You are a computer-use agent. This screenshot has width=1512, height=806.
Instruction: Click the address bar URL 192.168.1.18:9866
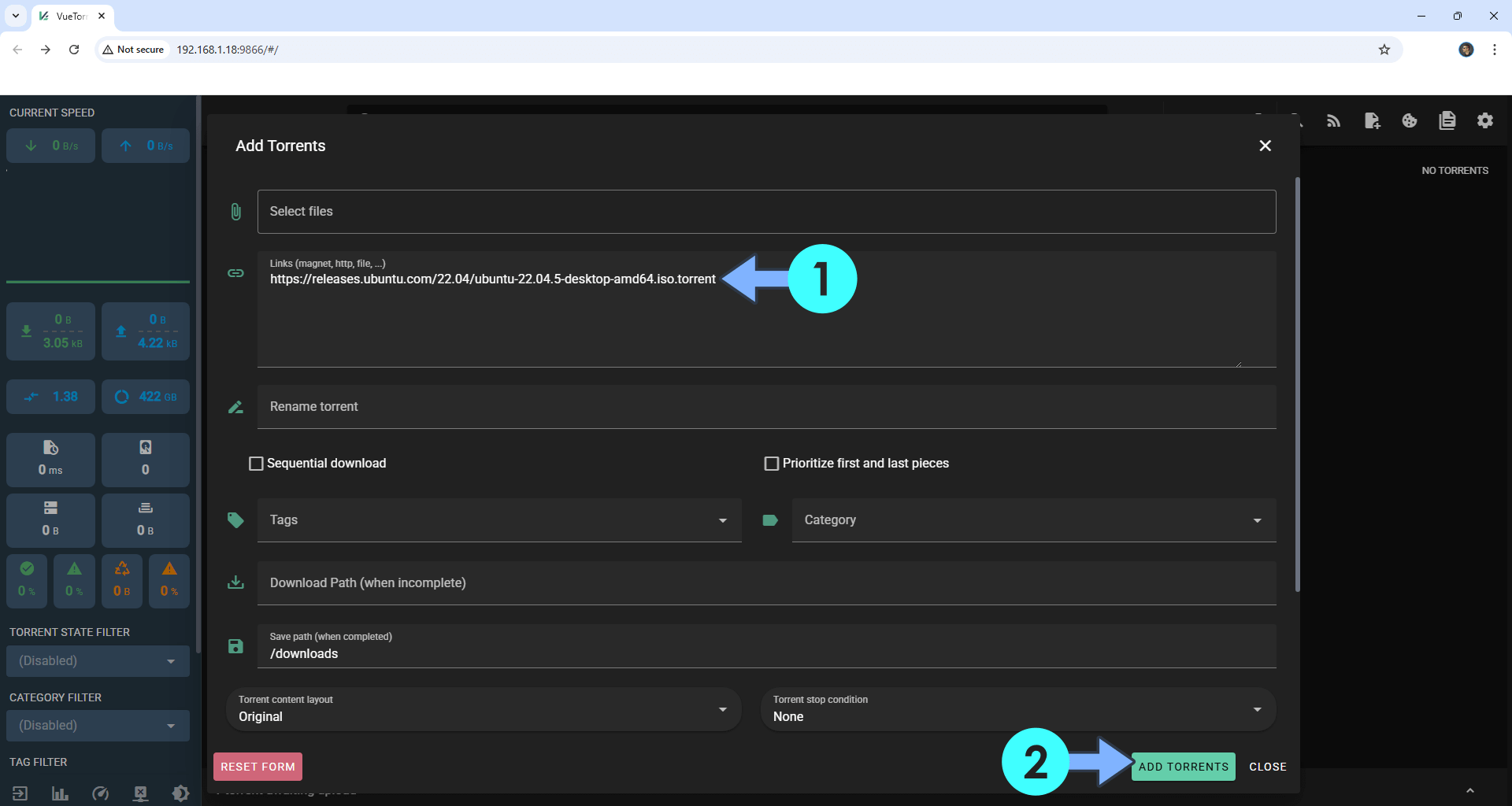point(227,50)
